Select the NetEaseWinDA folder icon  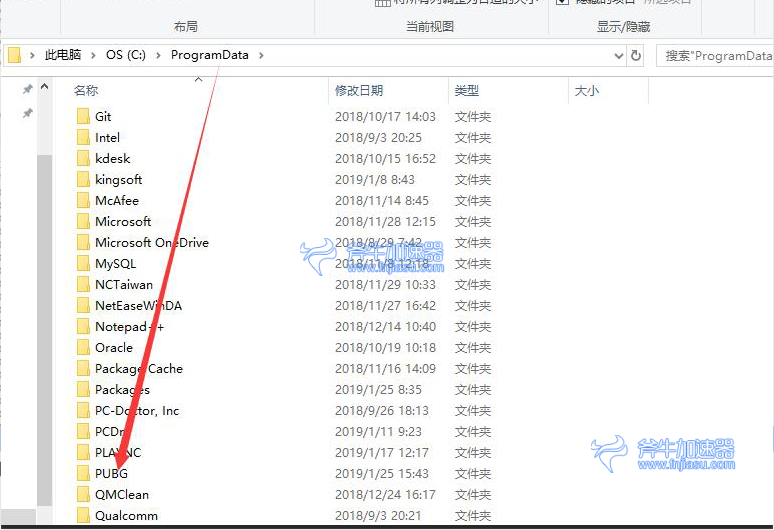tap(83, 305)
